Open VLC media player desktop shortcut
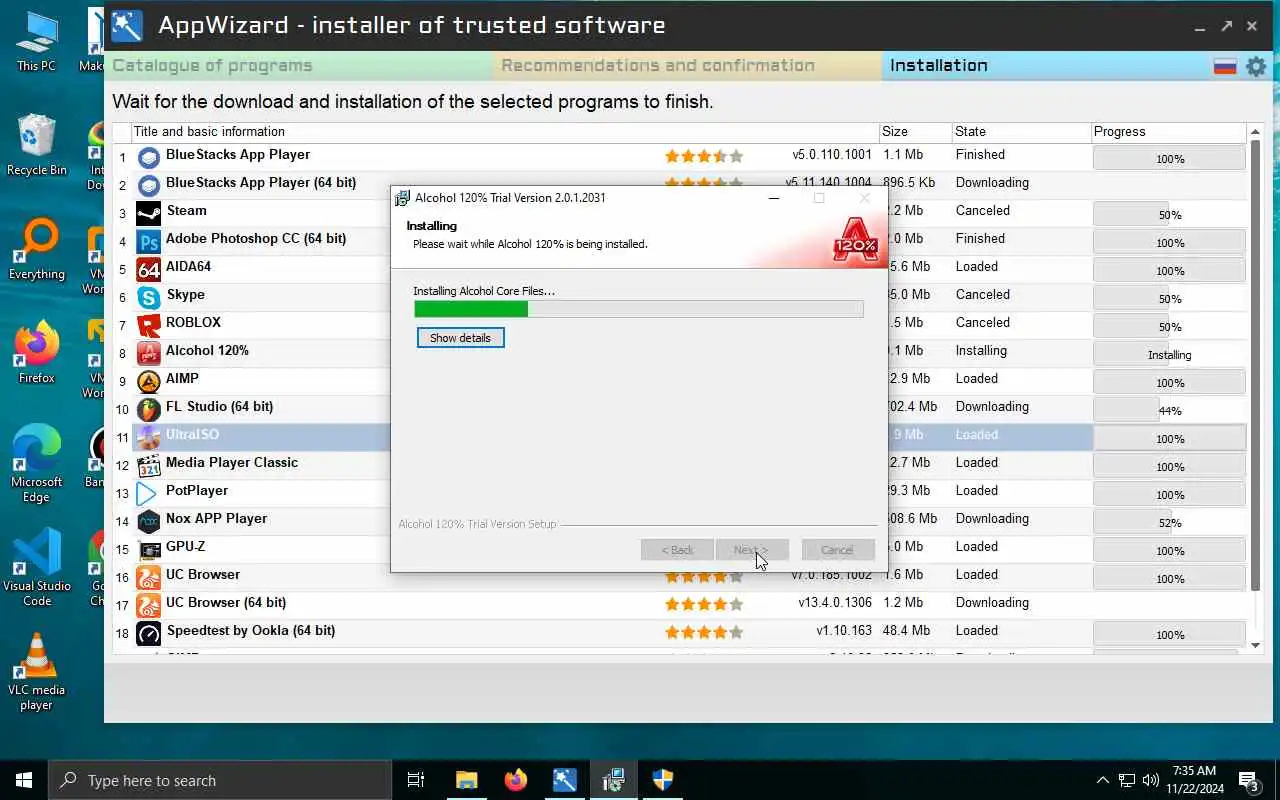The width and height of the screenshot is (1280, 800). pos(36,672)
